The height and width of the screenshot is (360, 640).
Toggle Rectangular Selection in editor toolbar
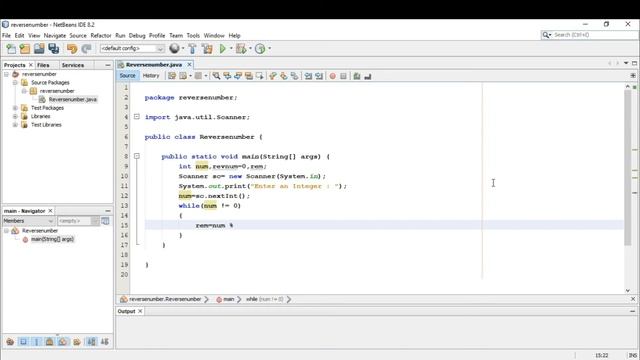tap(259, 76)
